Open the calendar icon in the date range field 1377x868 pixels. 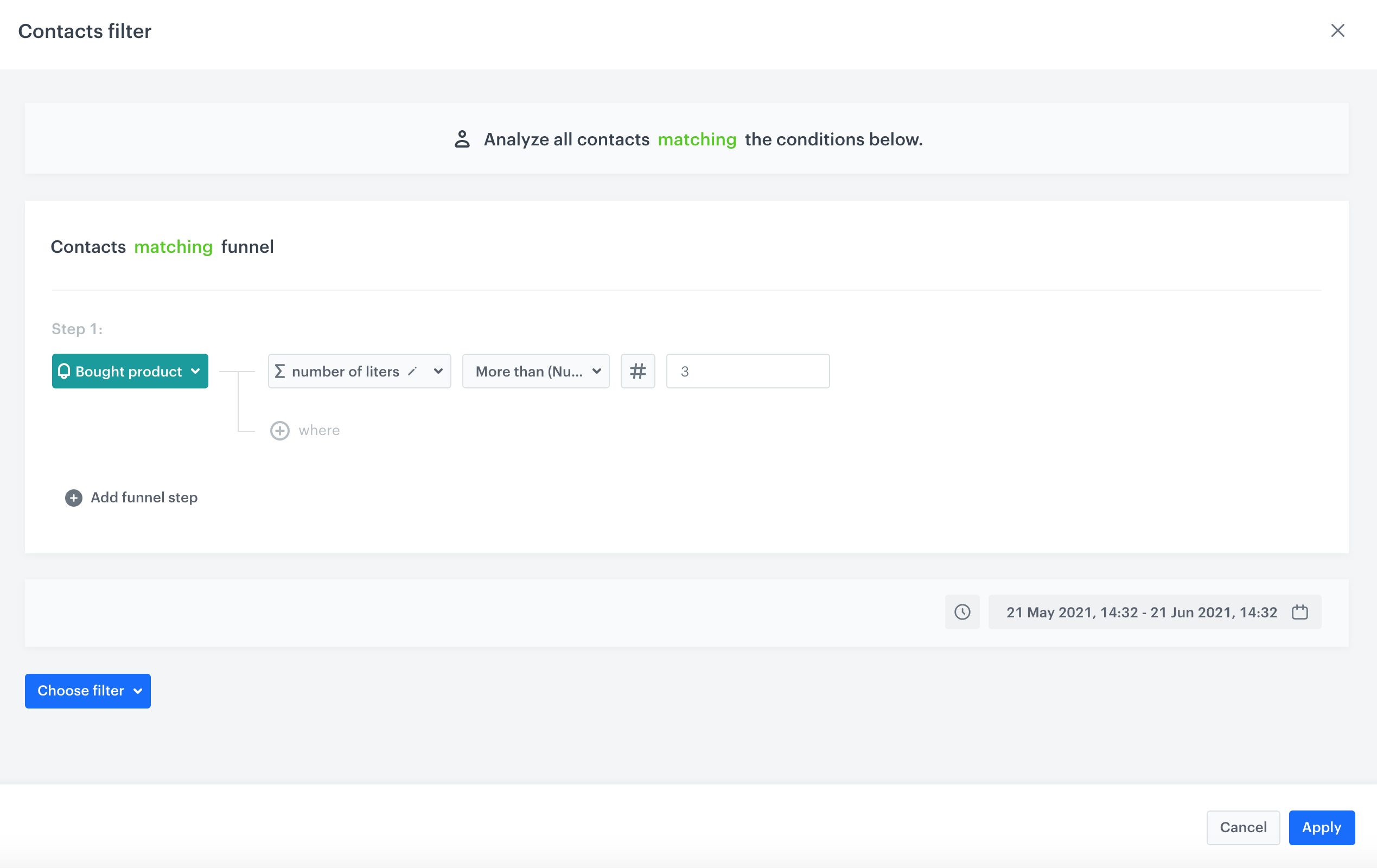point(1300,612)
